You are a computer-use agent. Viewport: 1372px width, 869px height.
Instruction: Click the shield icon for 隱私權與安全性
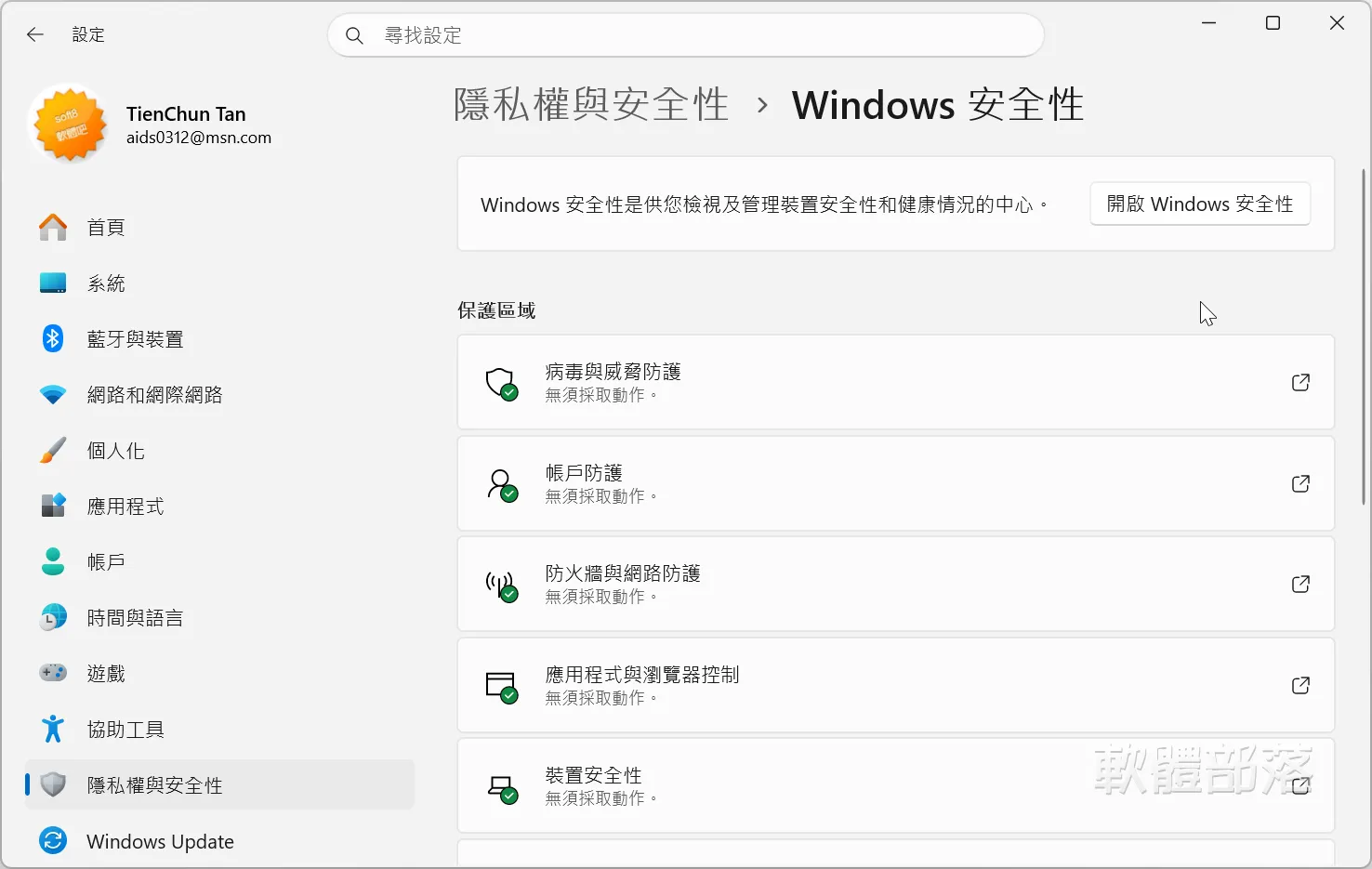coord(53,785)
